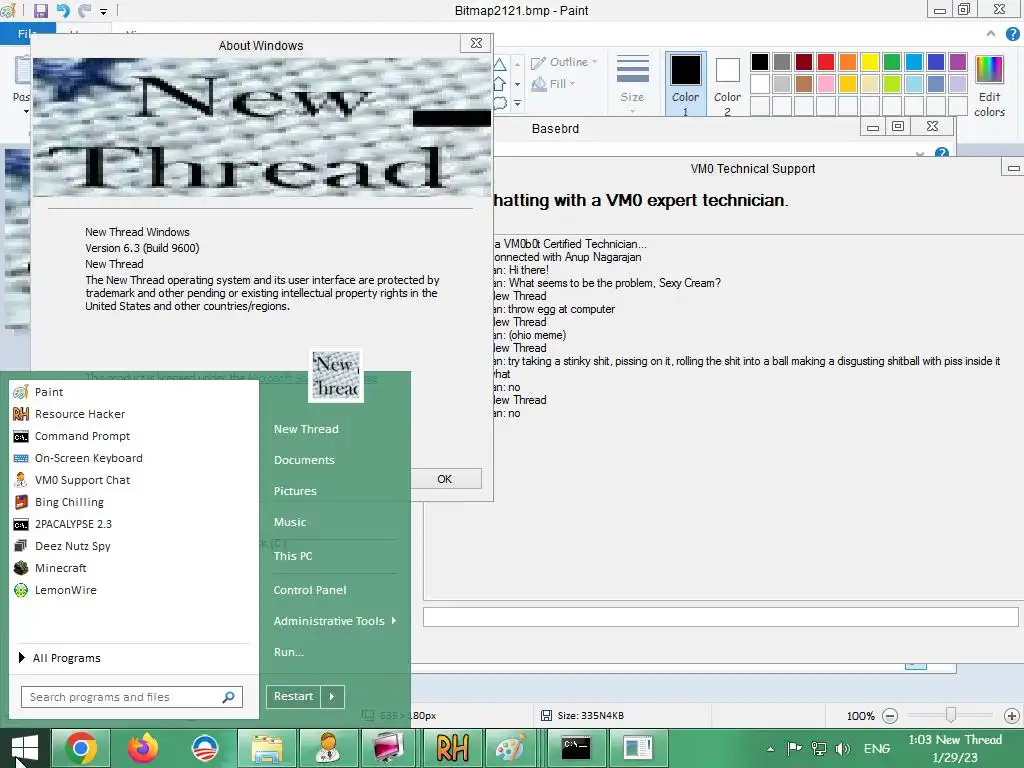Click the Start button on the taskbar
1024x768 pixels.
pyautogui.click(x=24, y=748)
